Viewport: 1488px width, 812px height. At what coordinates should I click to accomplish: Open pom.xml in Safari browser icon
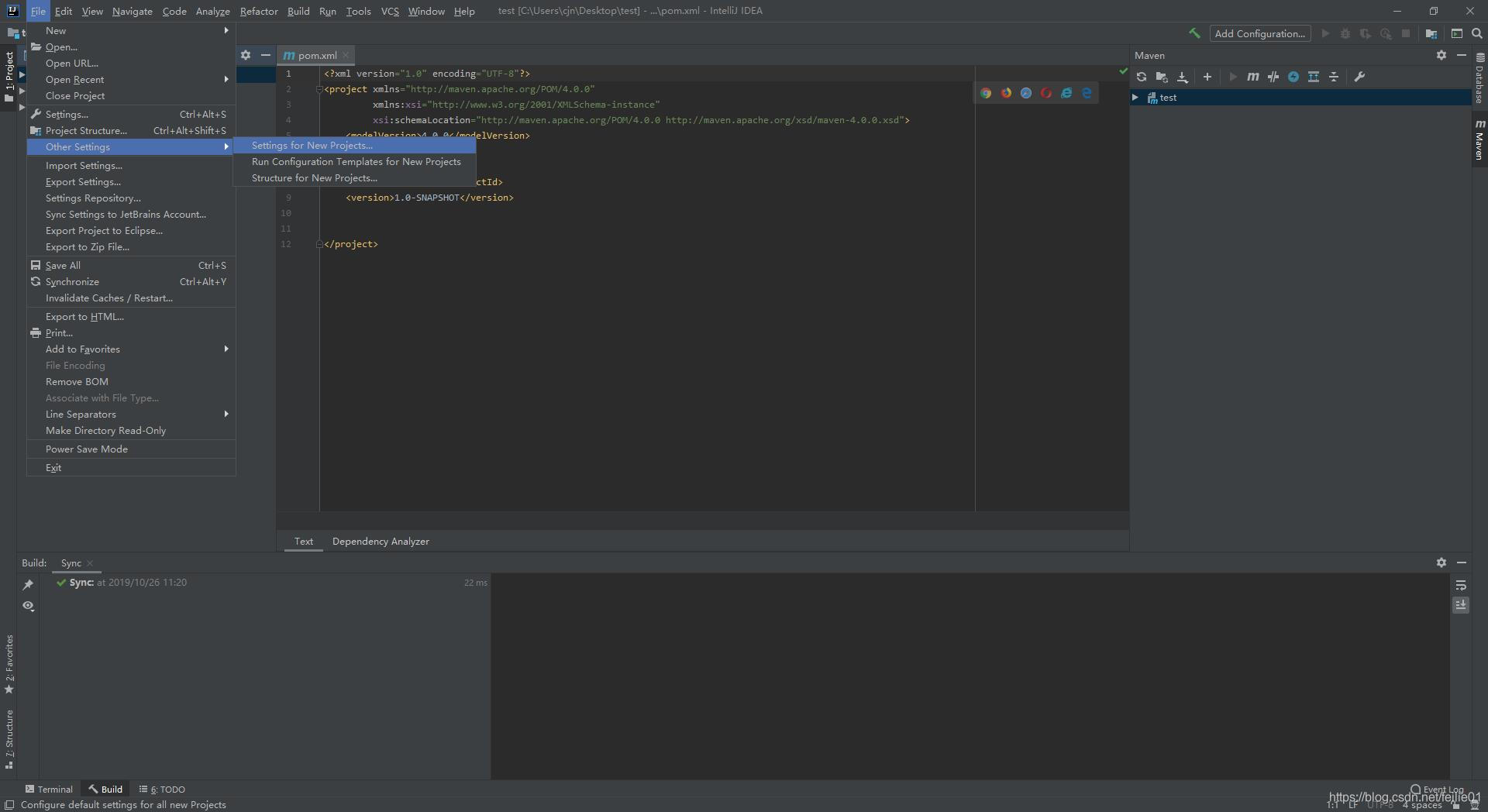click(x=1026, y=93)
